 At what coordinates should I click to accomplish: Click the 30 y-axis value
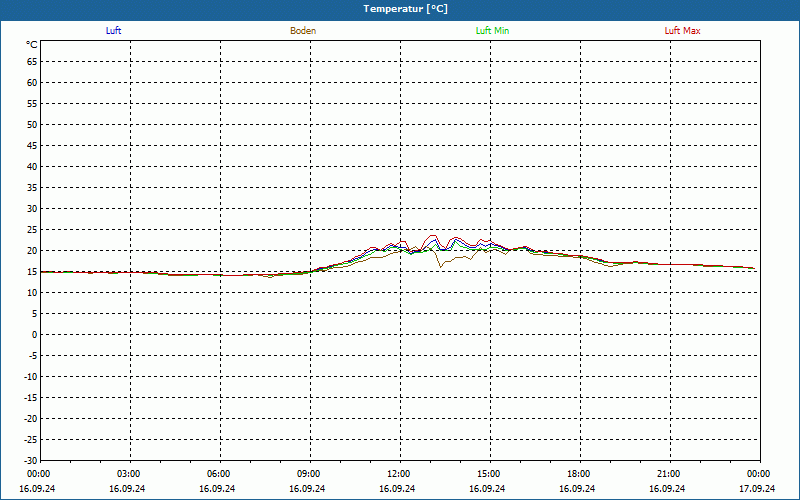coord(32,209)
